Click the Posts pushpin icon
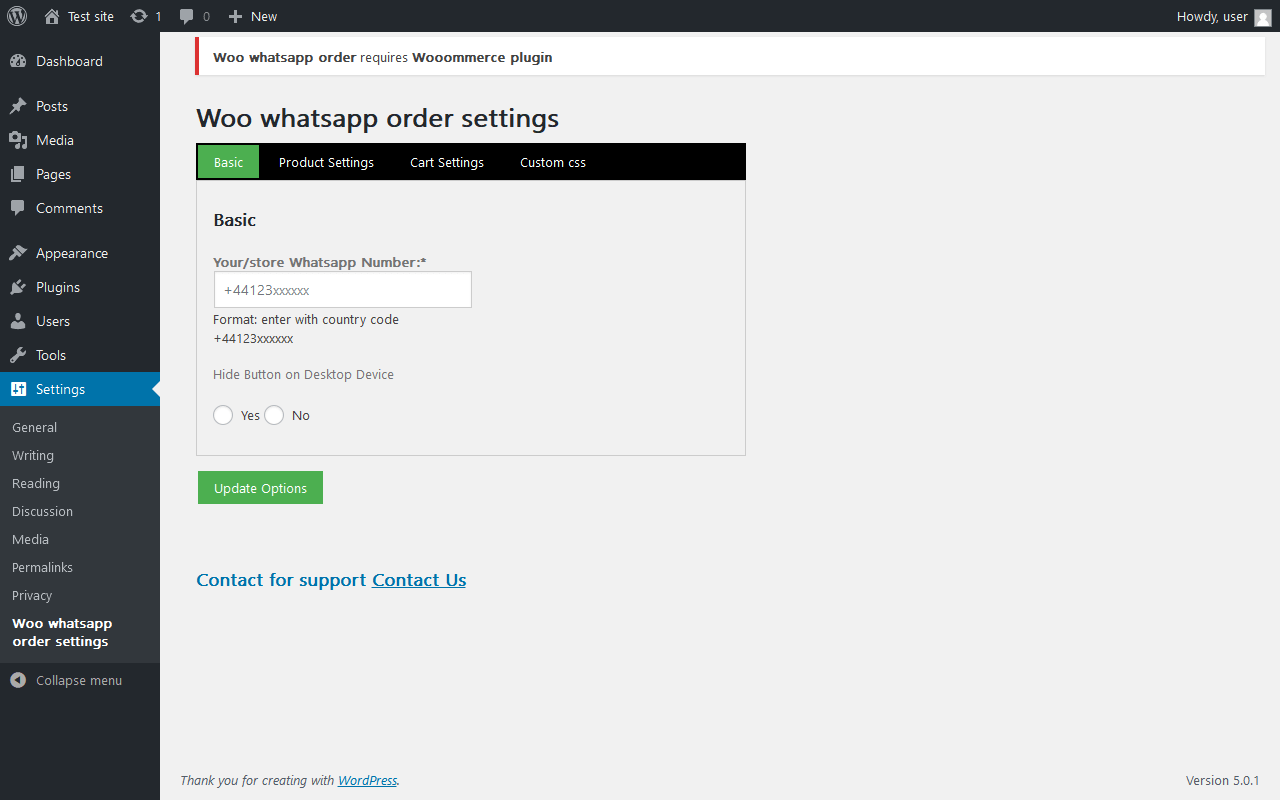The width and height of the screenshot is (1280, 800). [18, 106]
